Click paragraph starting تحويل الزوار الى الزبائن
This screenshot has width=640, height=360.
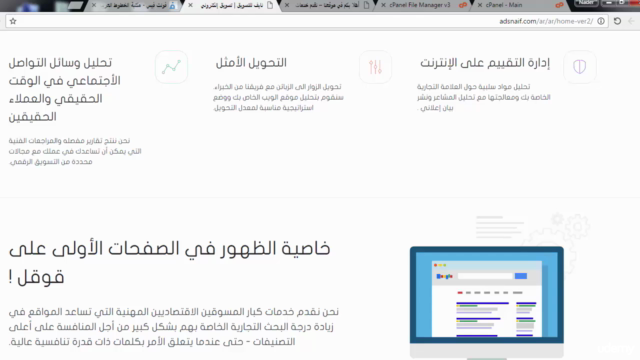click(x=278, y=97)
